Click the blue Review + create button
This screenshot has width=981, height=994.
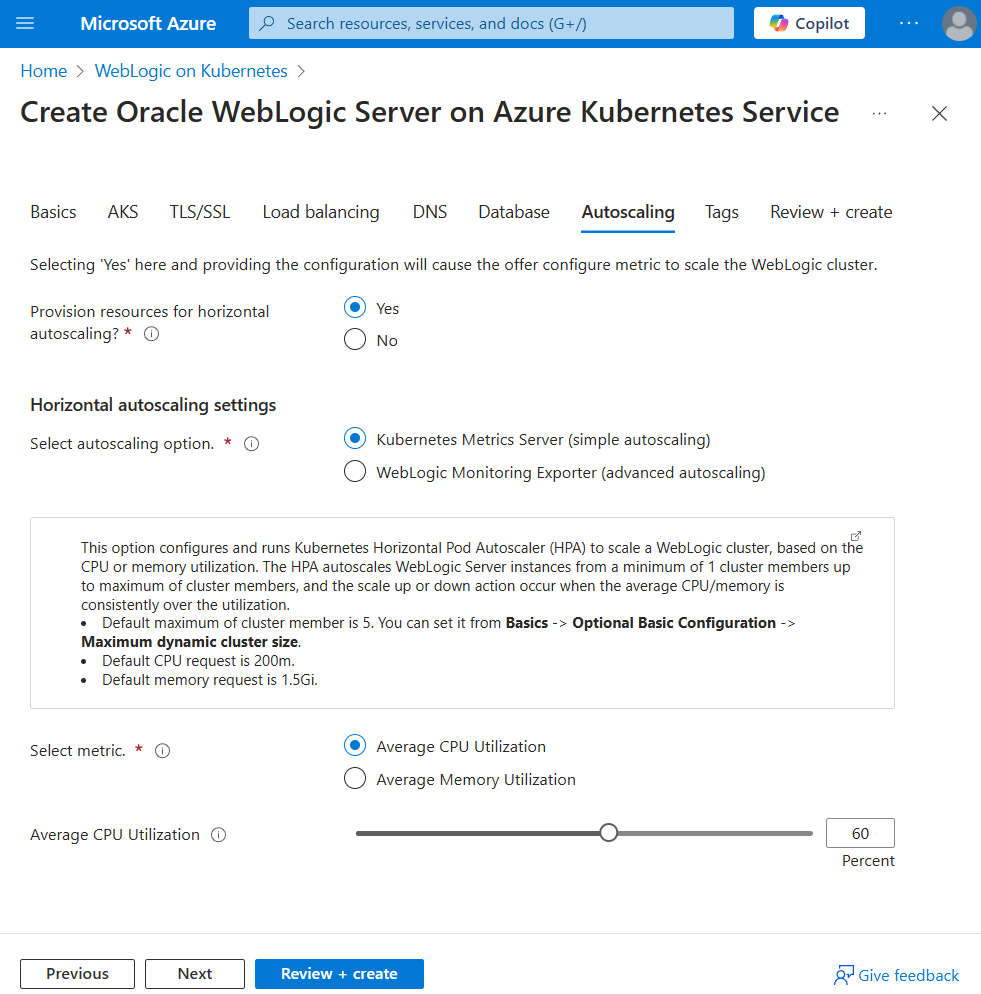click(339, 974)
